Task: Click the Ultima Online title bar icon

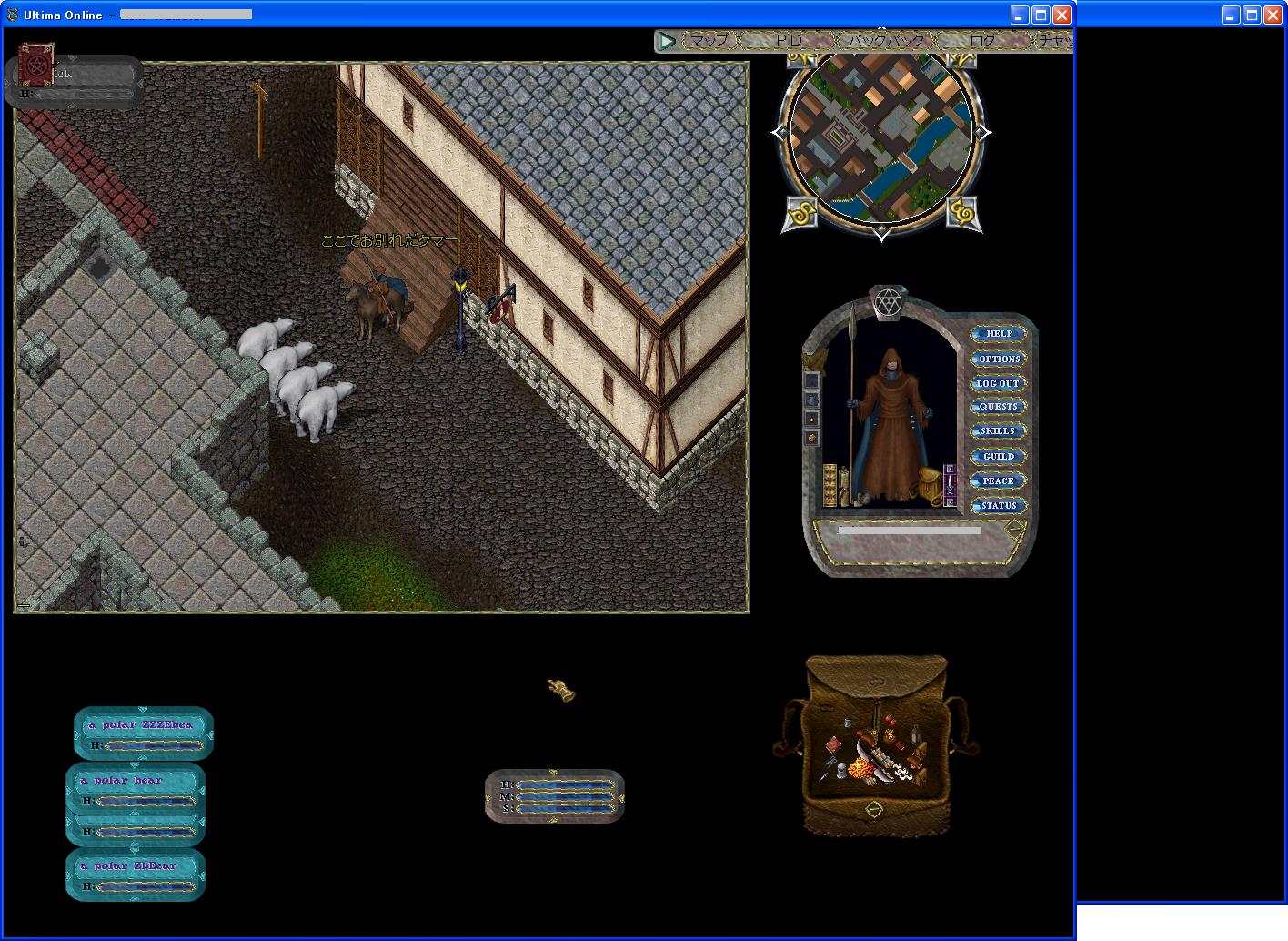Action: (x=12, y=15)
